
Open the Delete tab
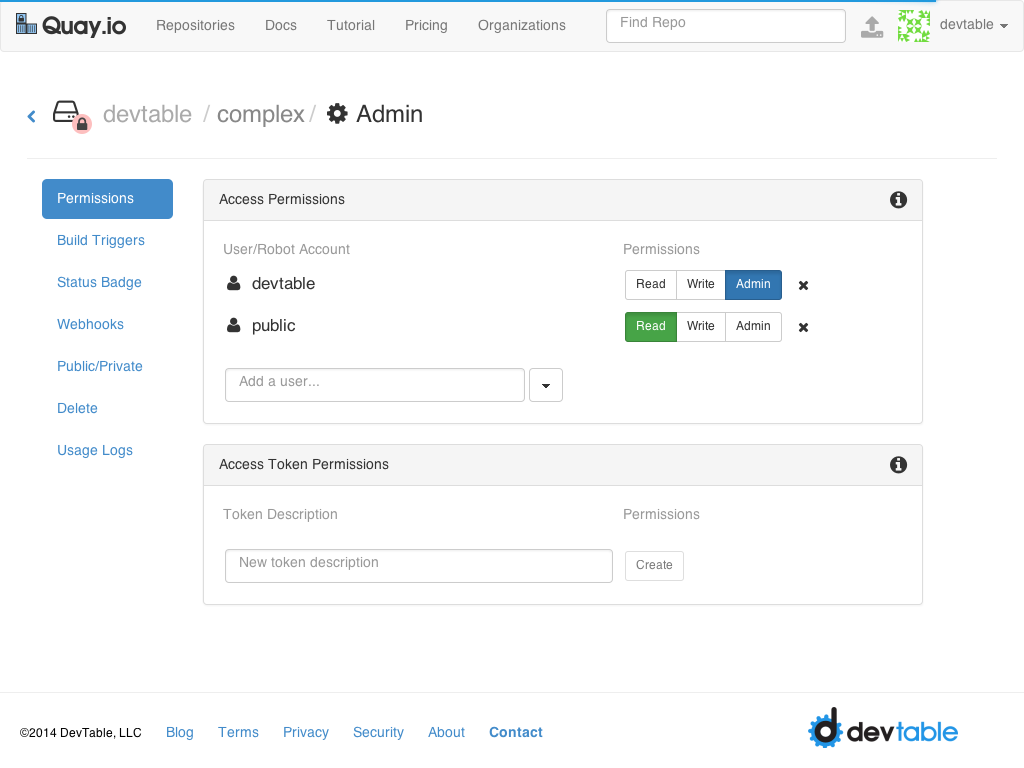[77, 408]
